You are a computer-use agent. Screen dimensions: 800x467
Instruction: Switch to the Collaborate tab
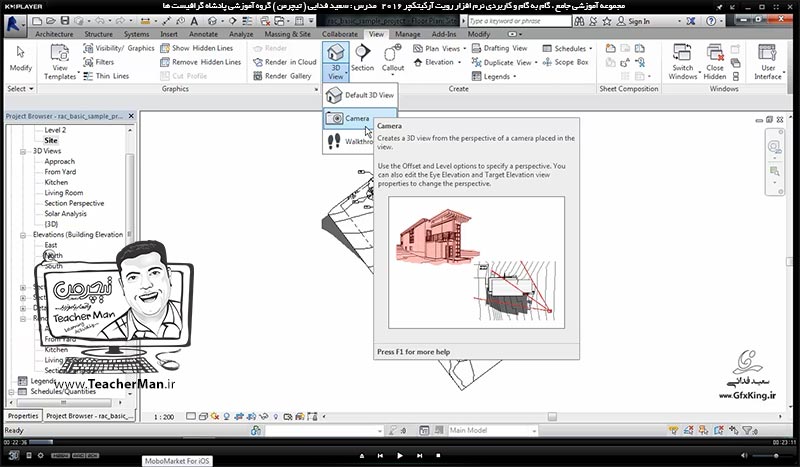click(x=340, y=34)
